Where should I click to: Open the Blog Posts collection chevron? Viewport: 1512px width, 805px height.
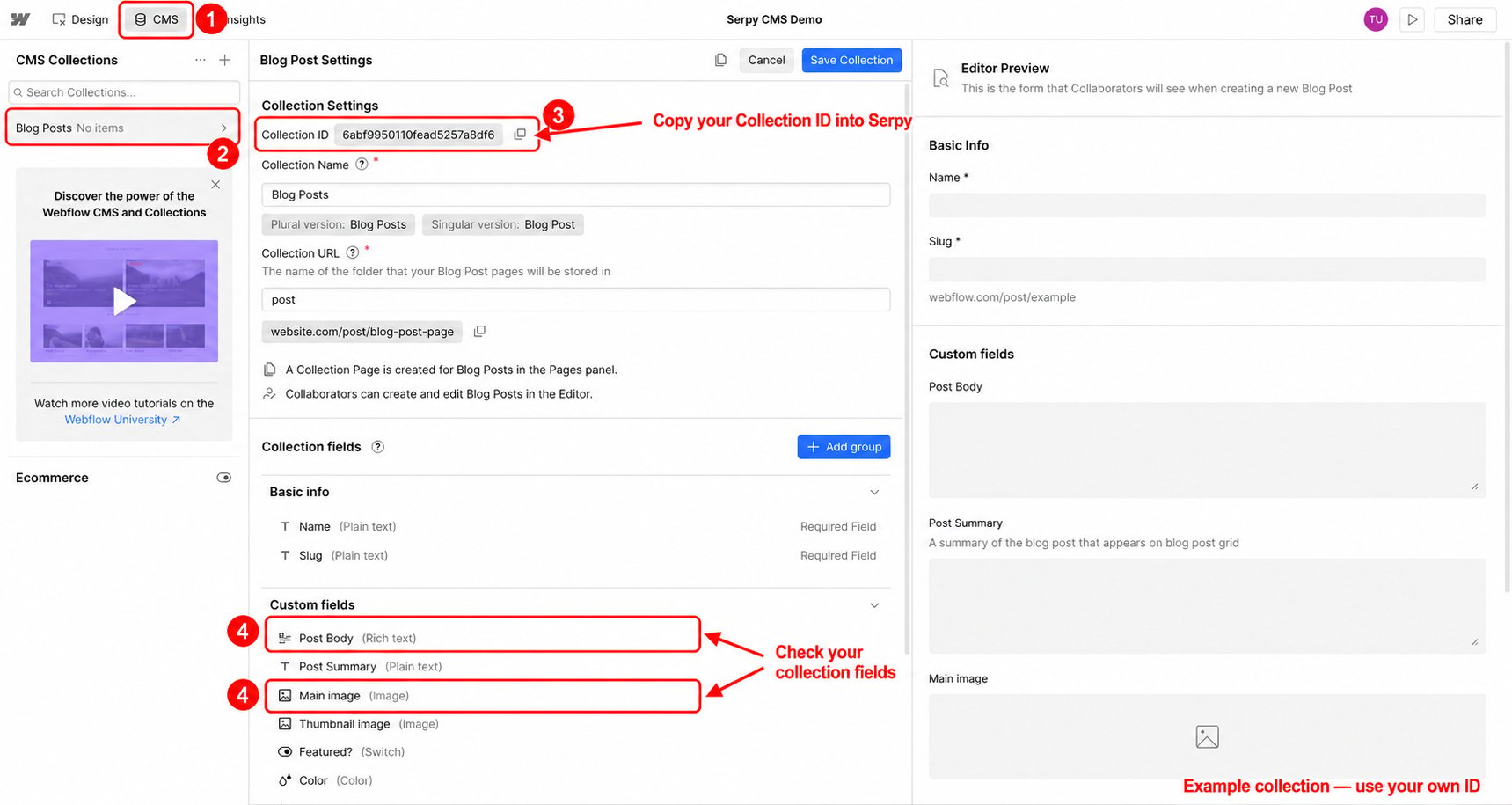point(223,128)
